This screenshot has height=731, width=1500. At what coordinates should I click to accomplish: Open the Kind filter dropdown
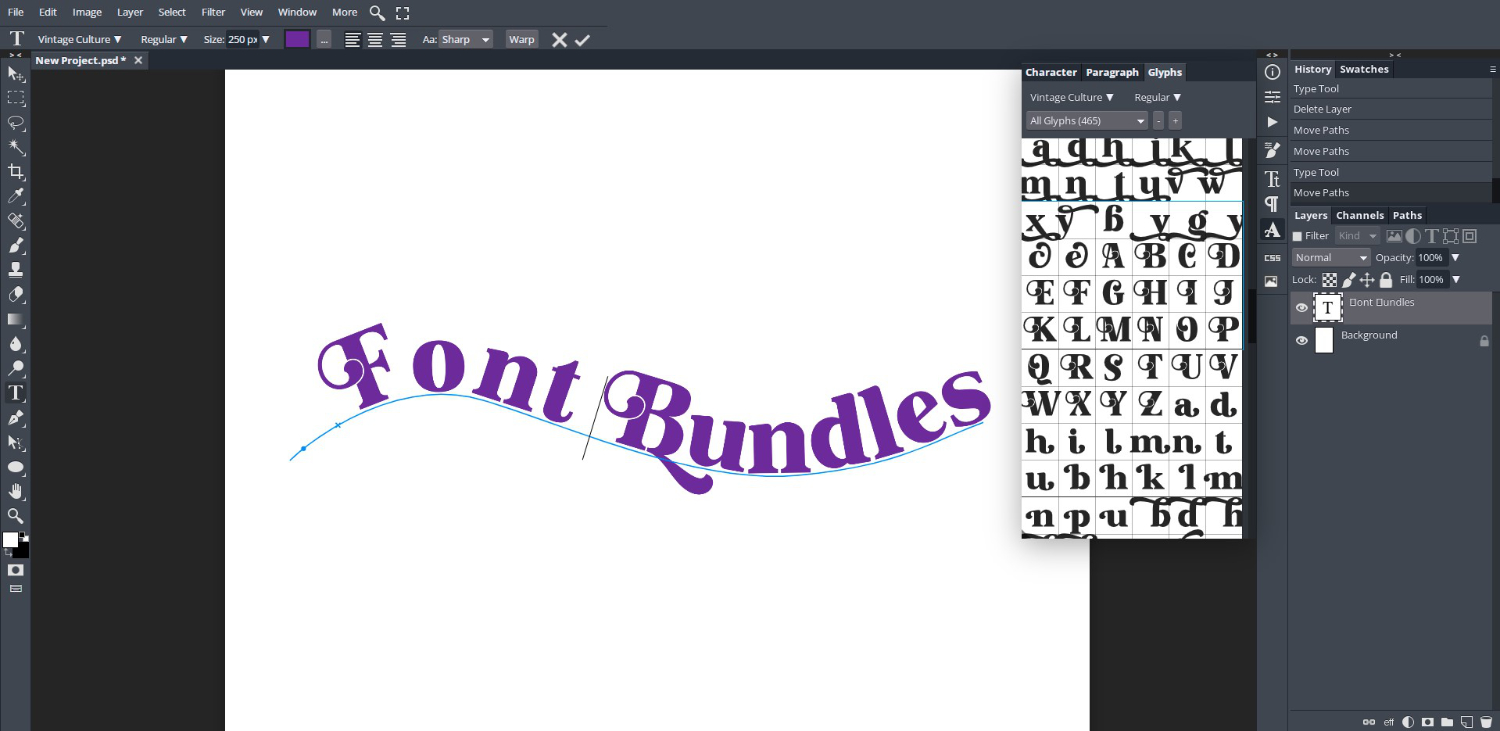point(1357,236)
